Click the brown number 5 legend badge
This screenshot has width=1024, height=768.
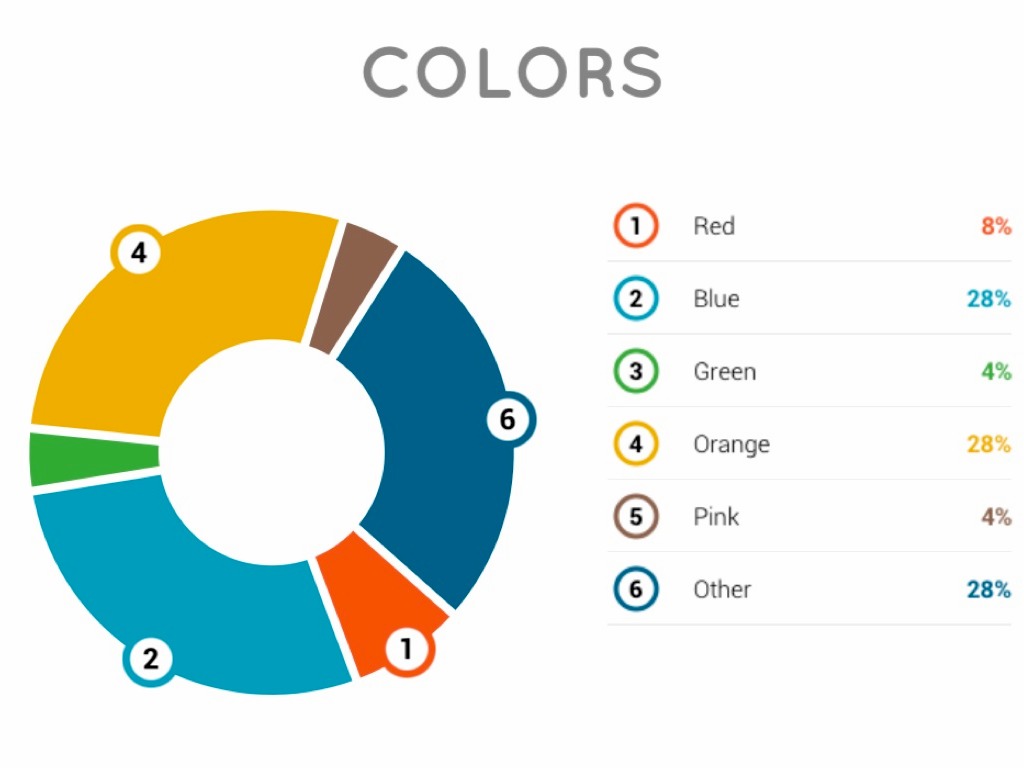pos(635,517)
